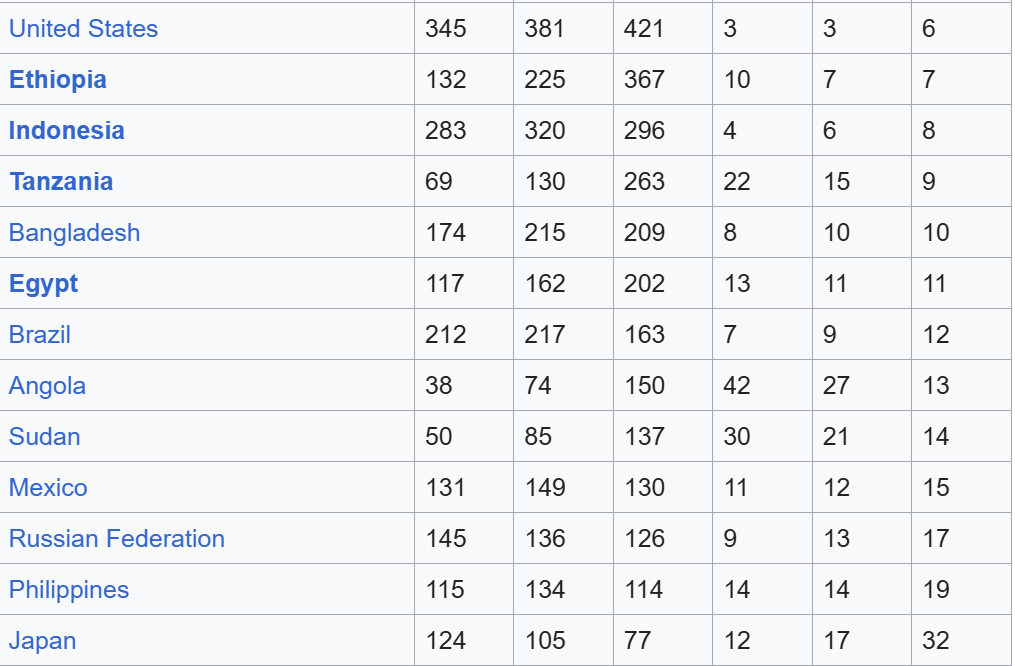1015x666 pixels.
Task: Open the Indonesia country link
Action: pos(67,131)
